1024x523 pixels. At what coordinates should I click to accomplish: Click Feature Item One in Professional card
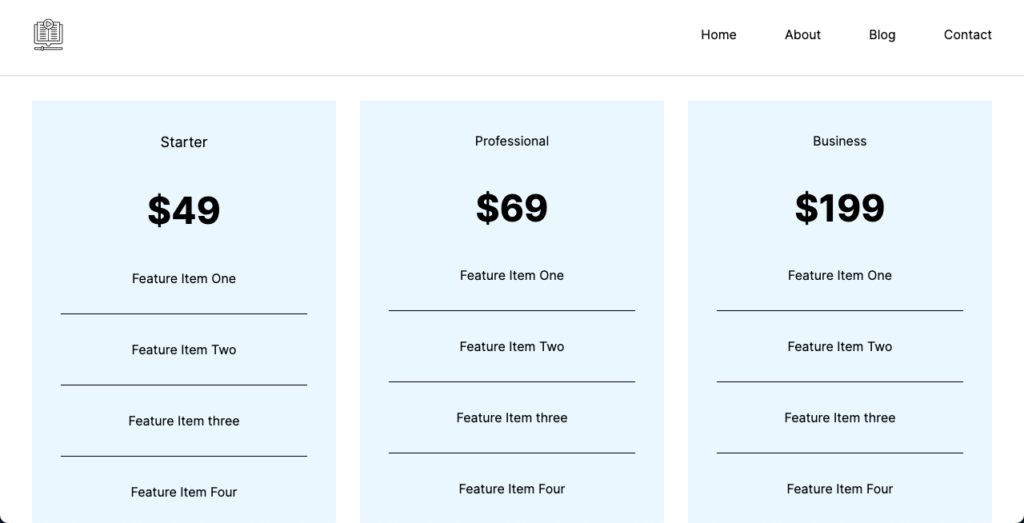pyautogui.click(x=512, y=276)
